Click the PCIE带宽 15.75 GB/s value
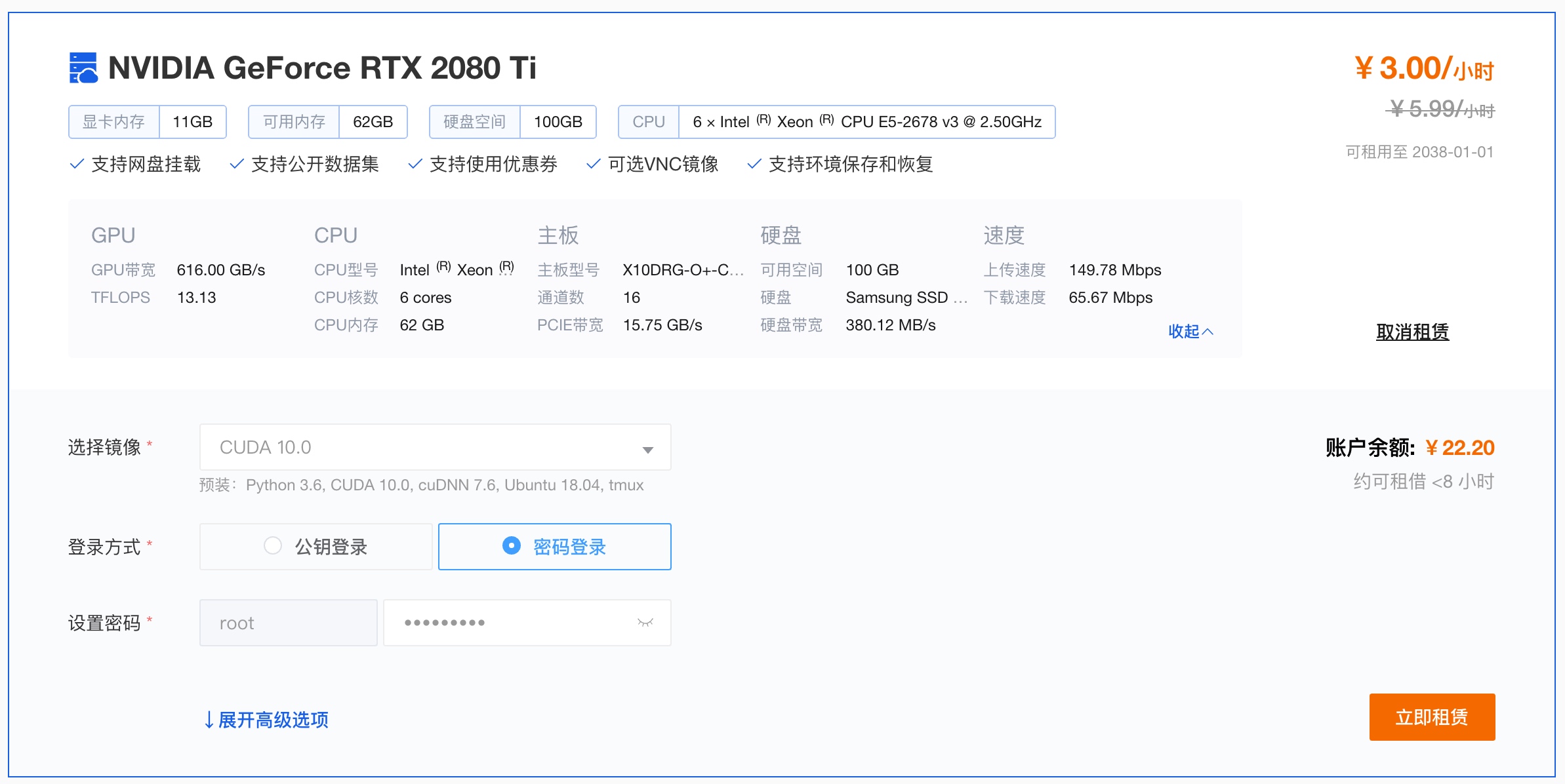This screenshot has height=784, width=1565. 662,325
